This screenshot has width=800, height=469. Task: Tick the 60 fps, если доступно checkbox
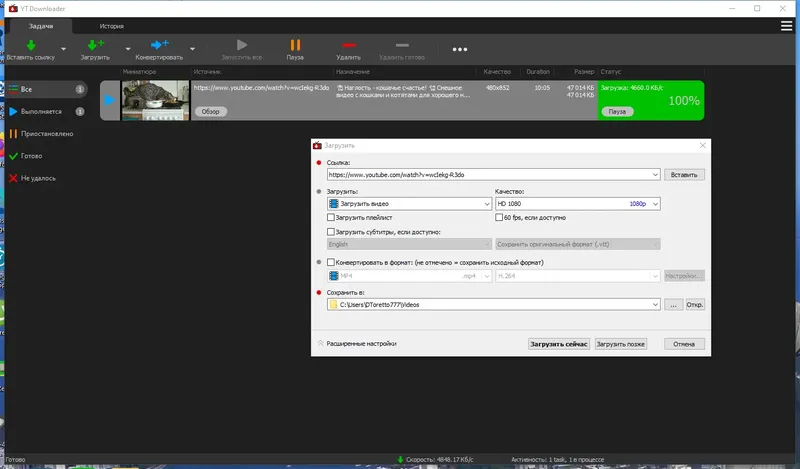499,217
